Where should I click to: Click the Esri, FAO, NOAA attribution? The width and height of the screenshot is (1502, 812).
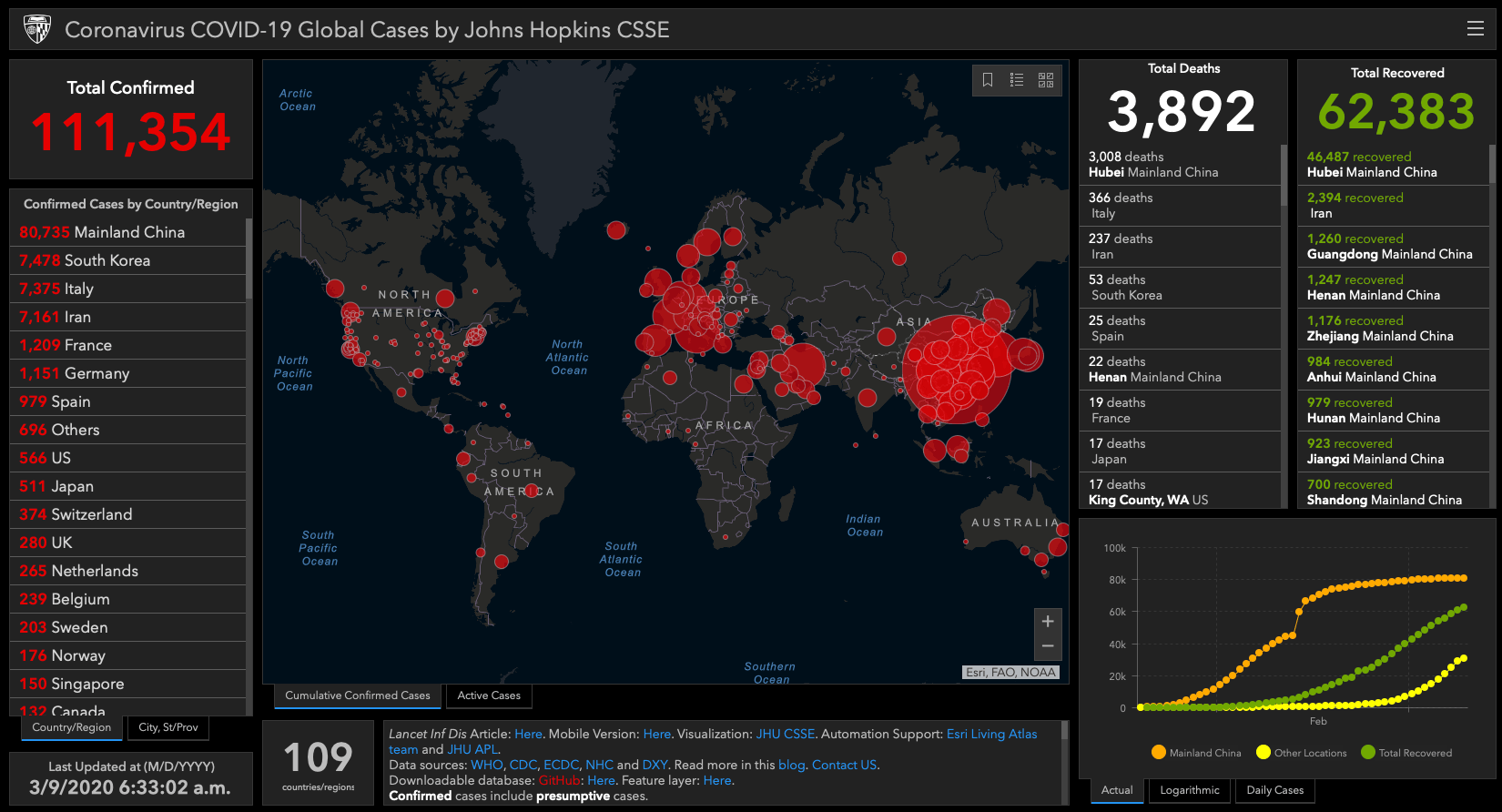coord(1010,672)
